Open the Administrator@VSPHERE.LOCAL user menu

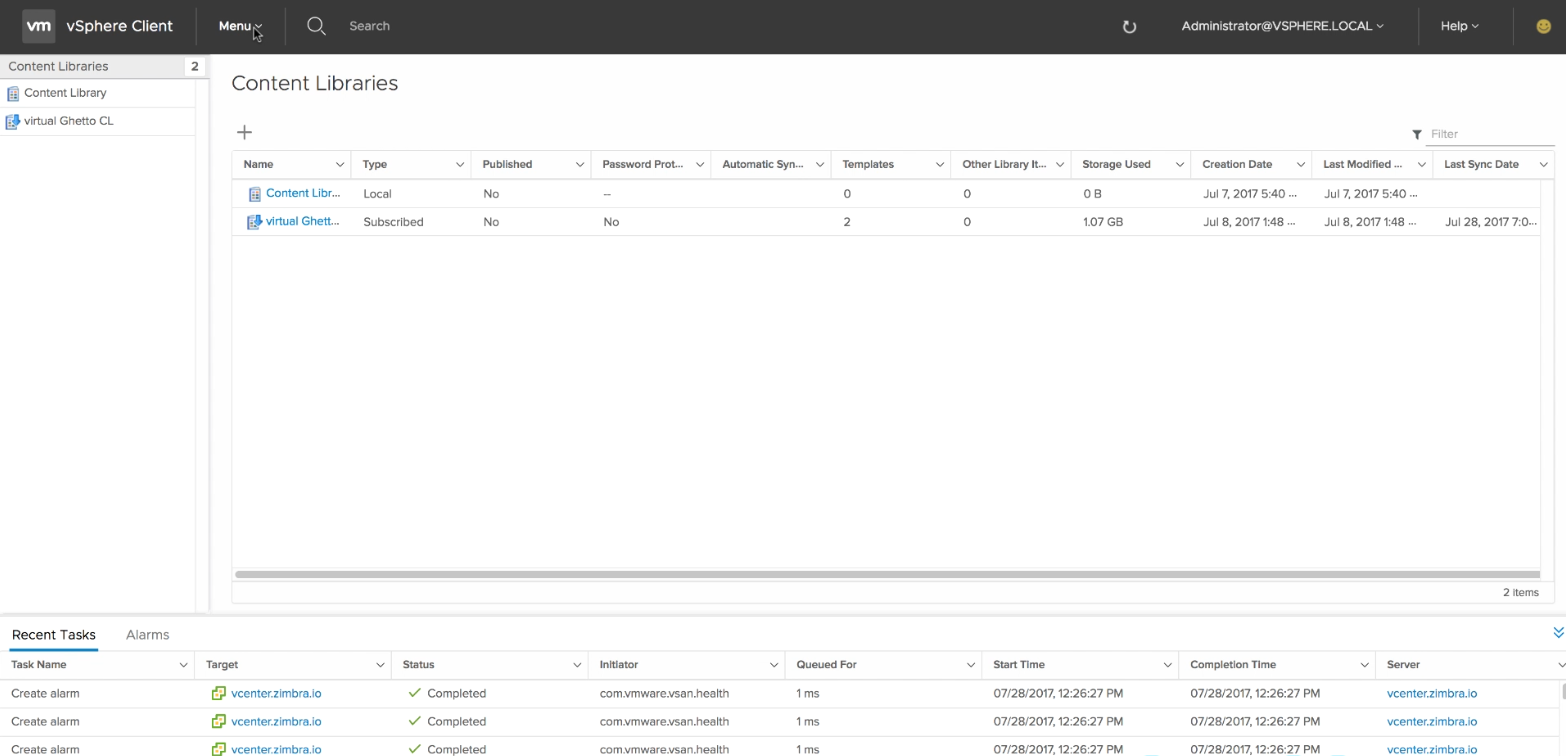click(x=1282, y=26)
